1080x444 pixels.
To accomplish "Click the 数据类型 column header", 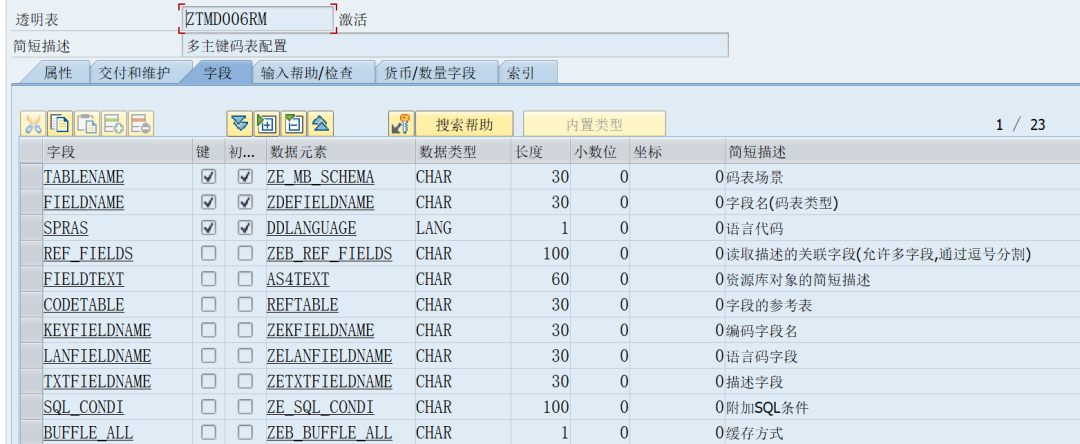I will tap(462, 151).
